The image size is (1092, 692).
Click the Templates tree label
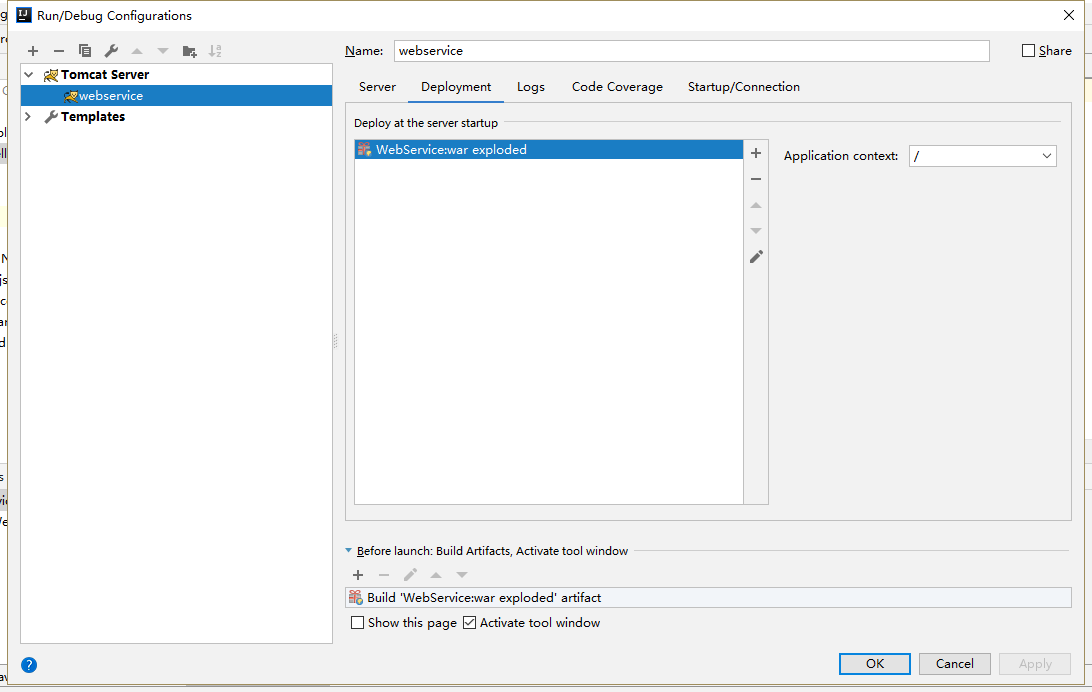93,117
